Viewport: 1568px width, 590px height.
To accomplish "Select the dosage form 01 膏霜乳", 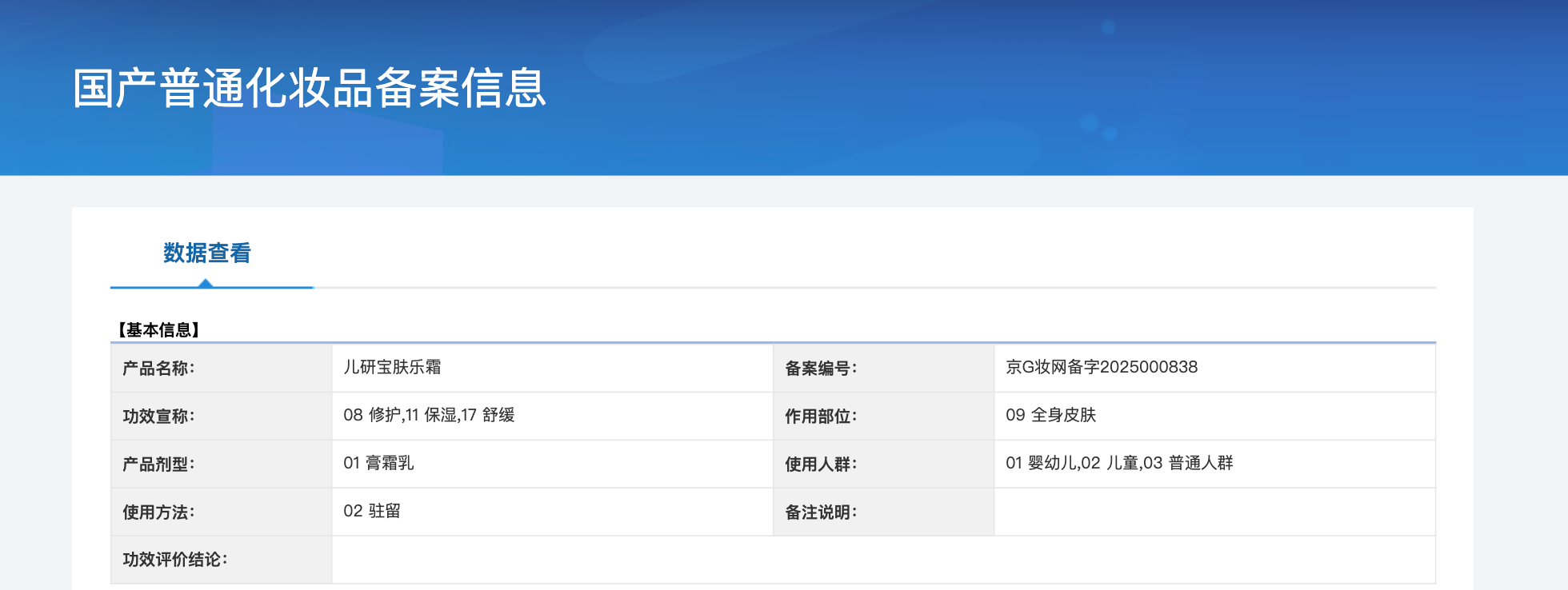I will [x=378, y=463].
